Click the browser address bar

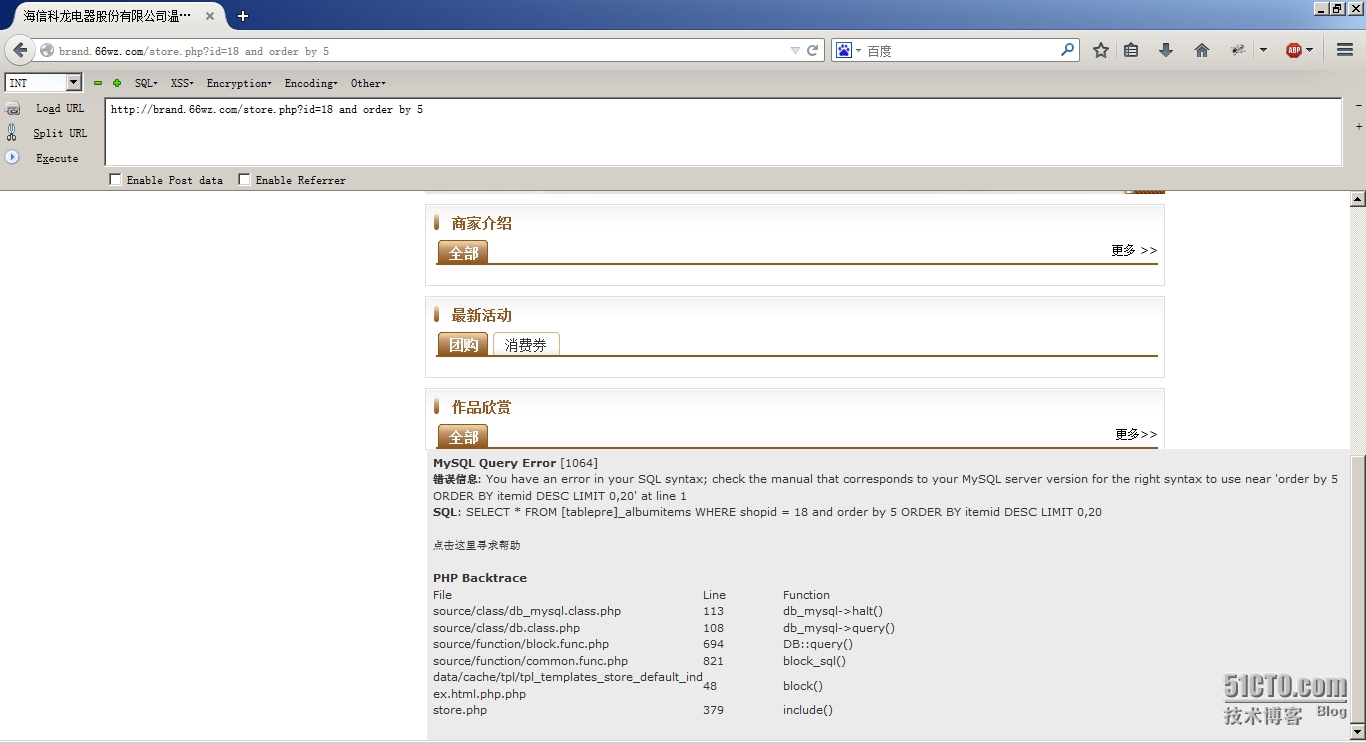[x=420, y=50]
